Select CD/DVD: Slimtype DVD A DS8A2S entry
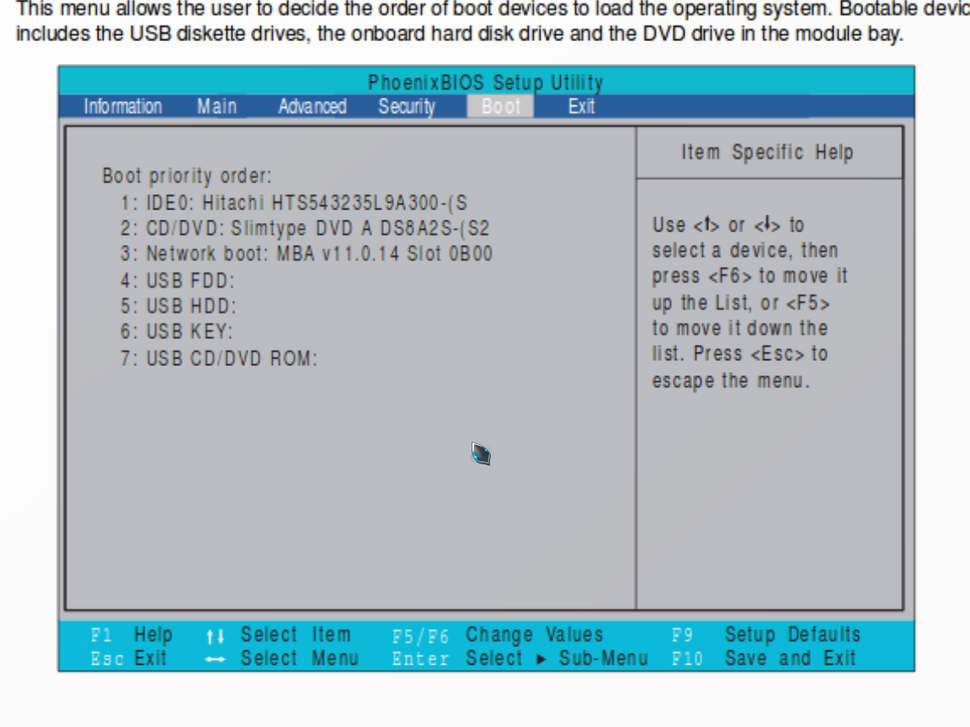The height and width of the screenshot is (727, 970). pos(305,228)
